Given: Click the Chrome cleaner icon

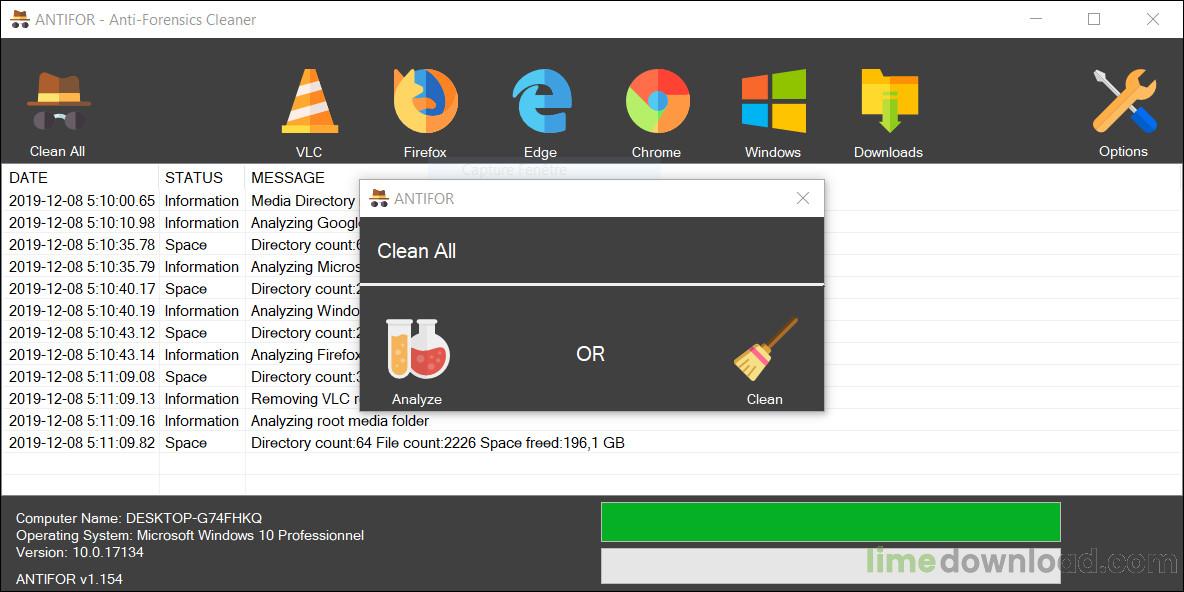Looking at the screenshot, I should click(x=656, y=104).
